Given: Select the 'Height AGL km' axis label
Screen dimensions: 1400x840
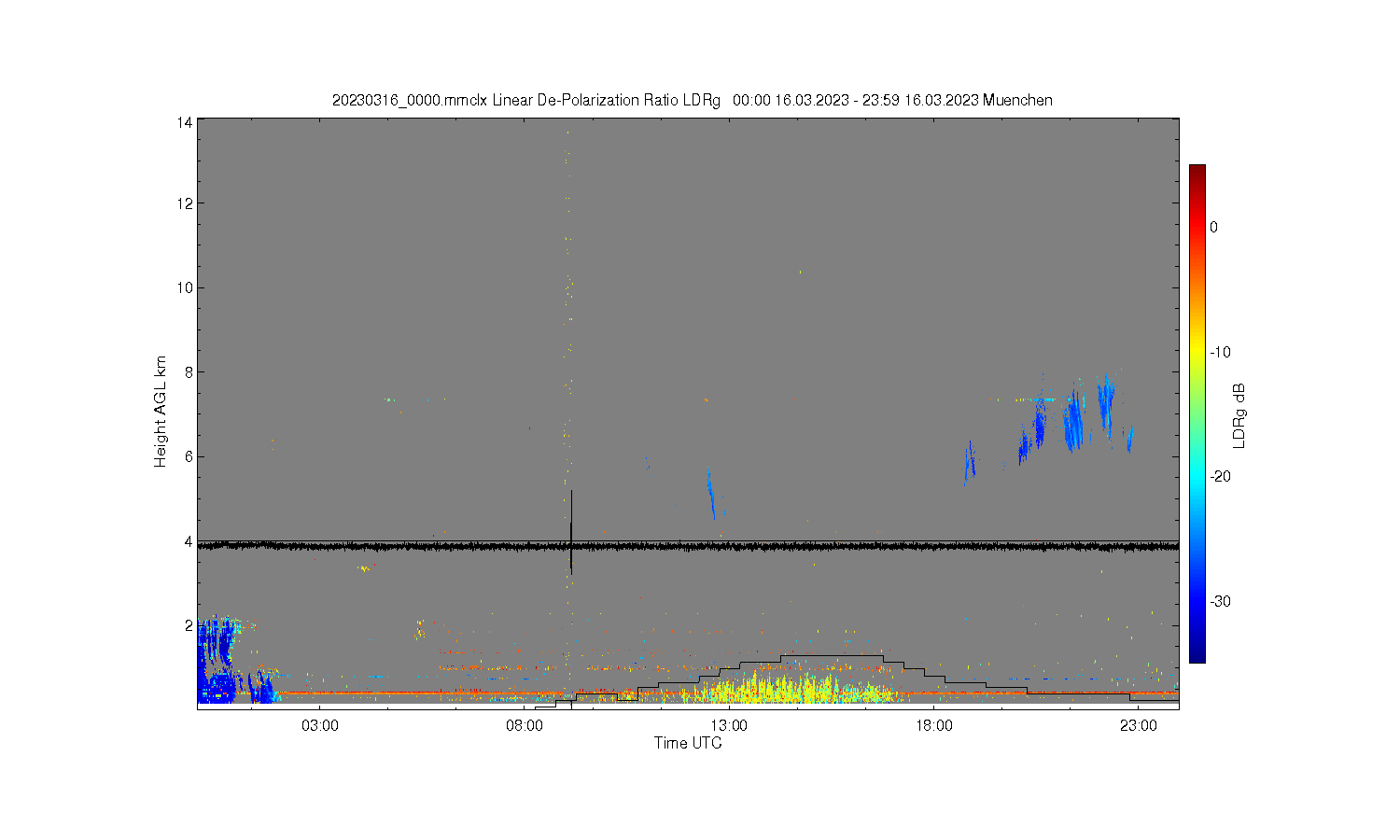Looking at the screenshot, I should [x=161, y=412].
